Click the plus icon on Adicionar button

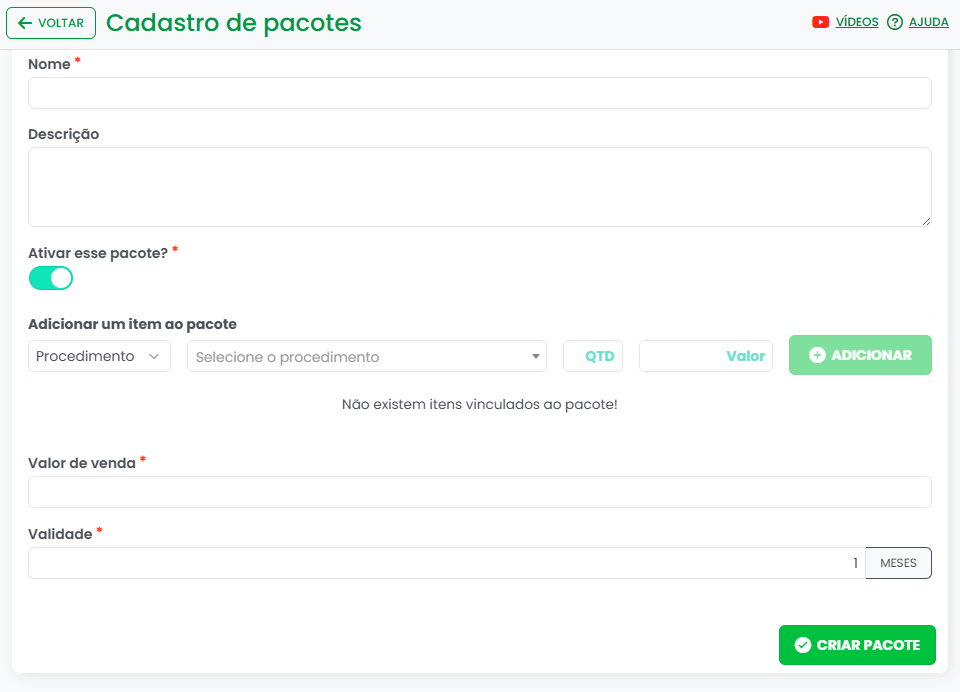[817, 355]
